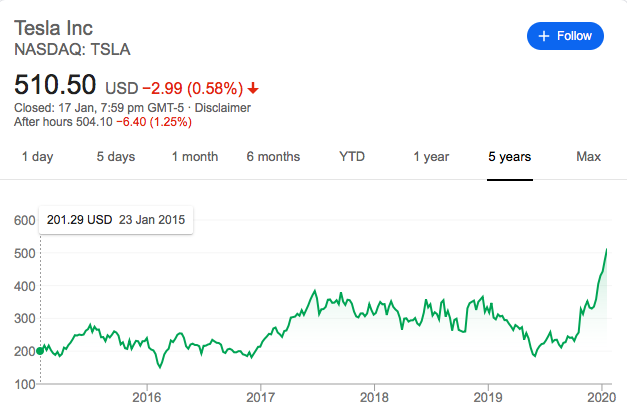Click the chart at 2016 label

[147, 395]
